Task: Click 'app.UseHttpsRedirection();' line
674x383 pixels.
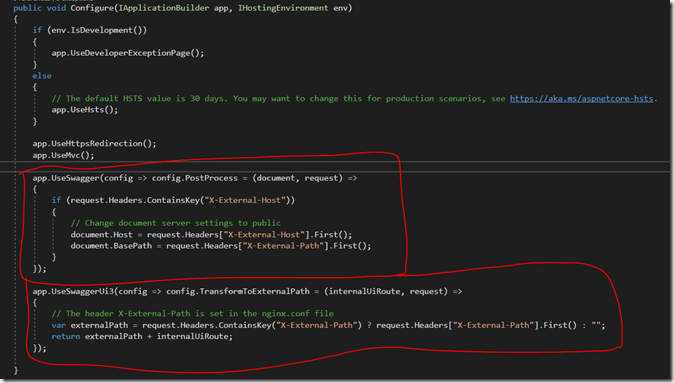Action: (x=95, y=144)
